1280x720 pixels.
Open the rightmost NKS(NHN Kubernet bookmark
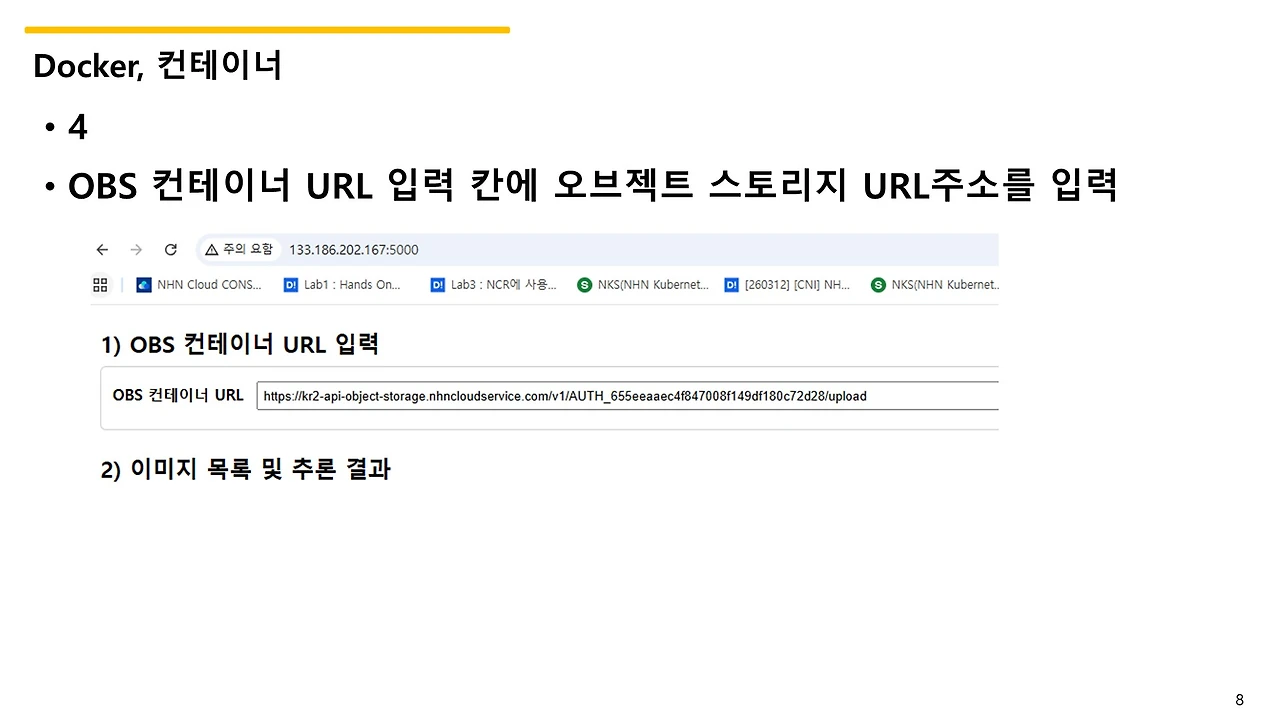944,284
